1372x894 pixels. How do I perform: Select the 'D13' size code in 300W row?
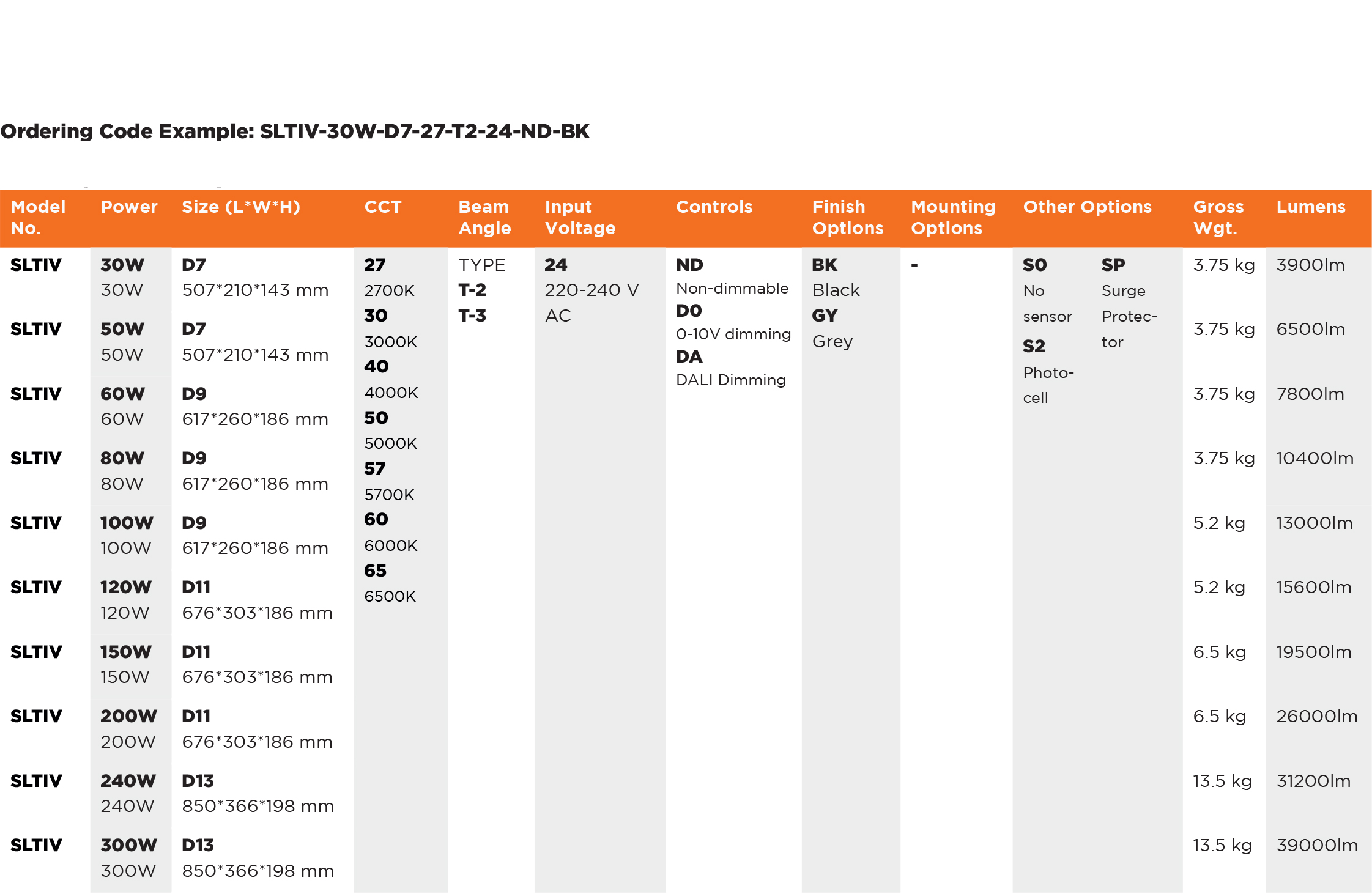point(198,845)
